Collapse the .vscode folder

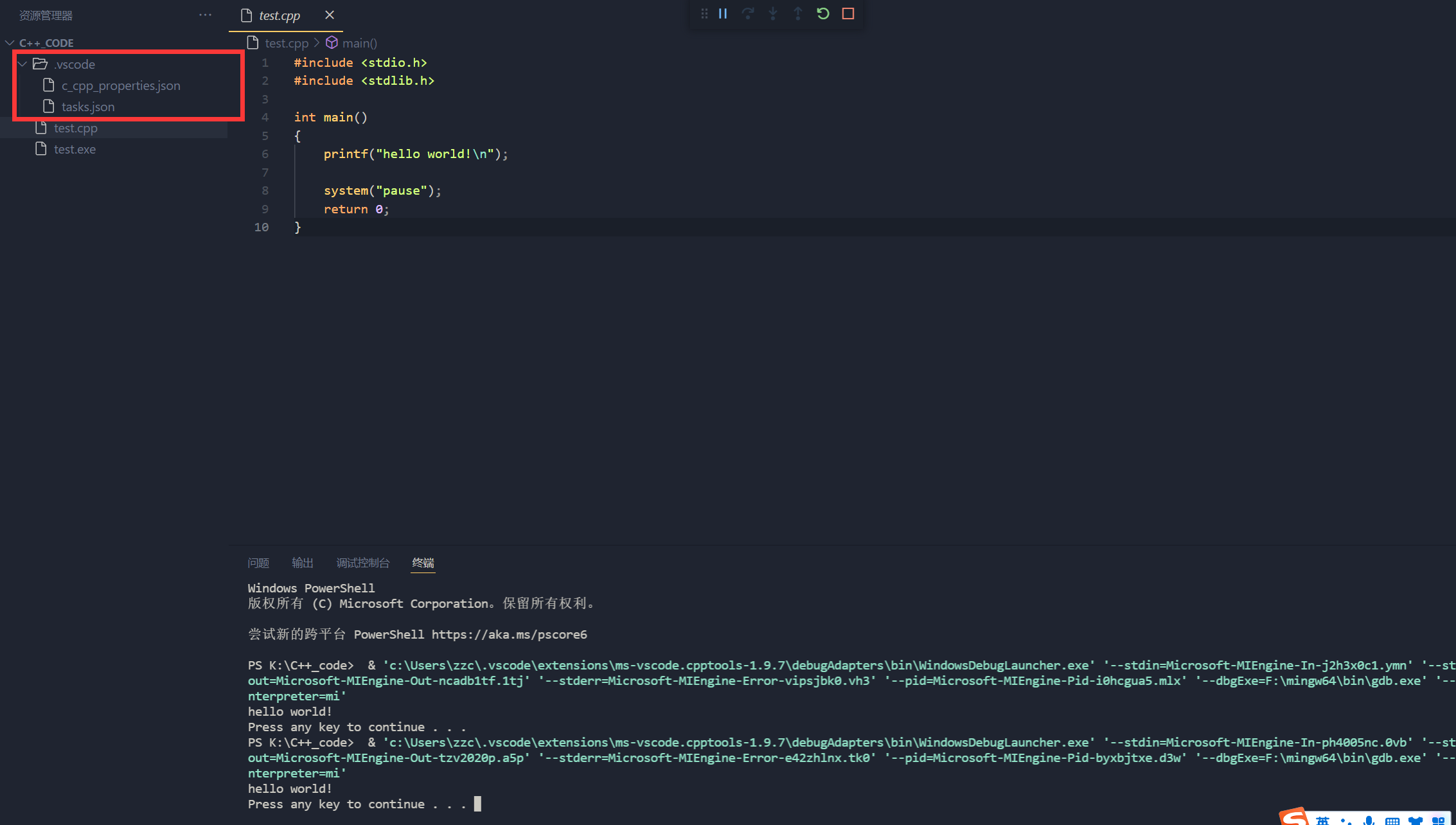point(23,64)
